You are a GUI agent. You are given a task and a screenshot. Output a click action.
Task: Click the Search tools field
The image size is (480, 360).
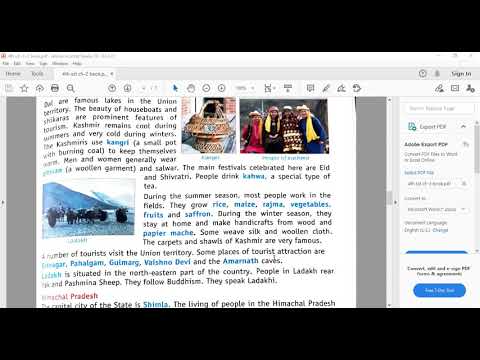point(439,108)
